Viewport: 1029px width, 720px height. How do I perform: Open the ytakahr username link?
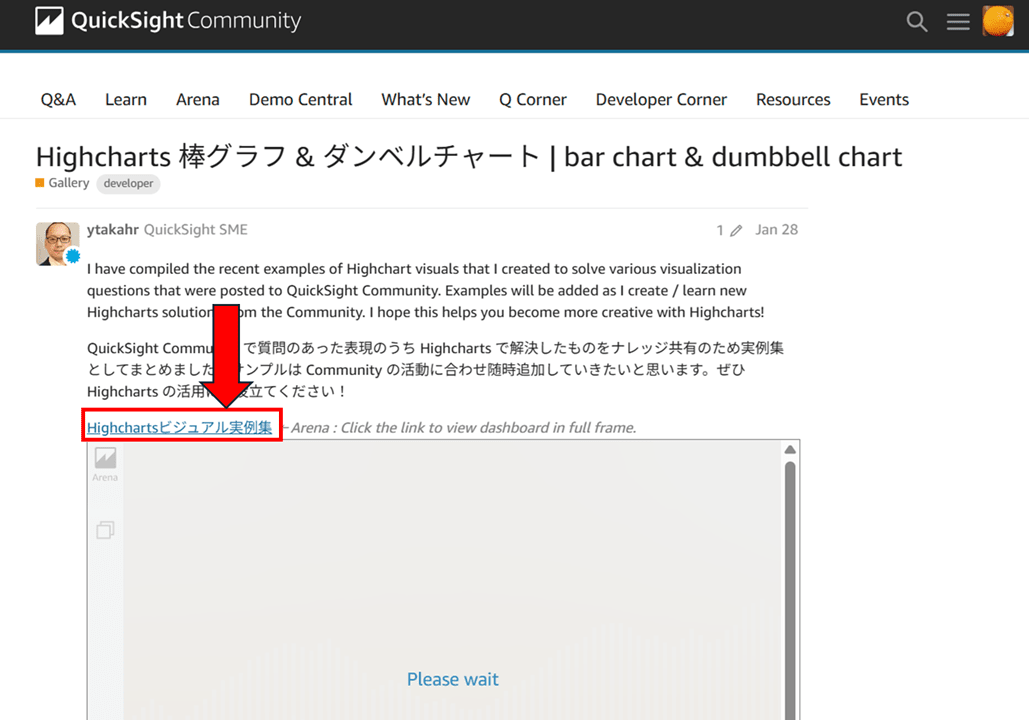pos(113,230)
